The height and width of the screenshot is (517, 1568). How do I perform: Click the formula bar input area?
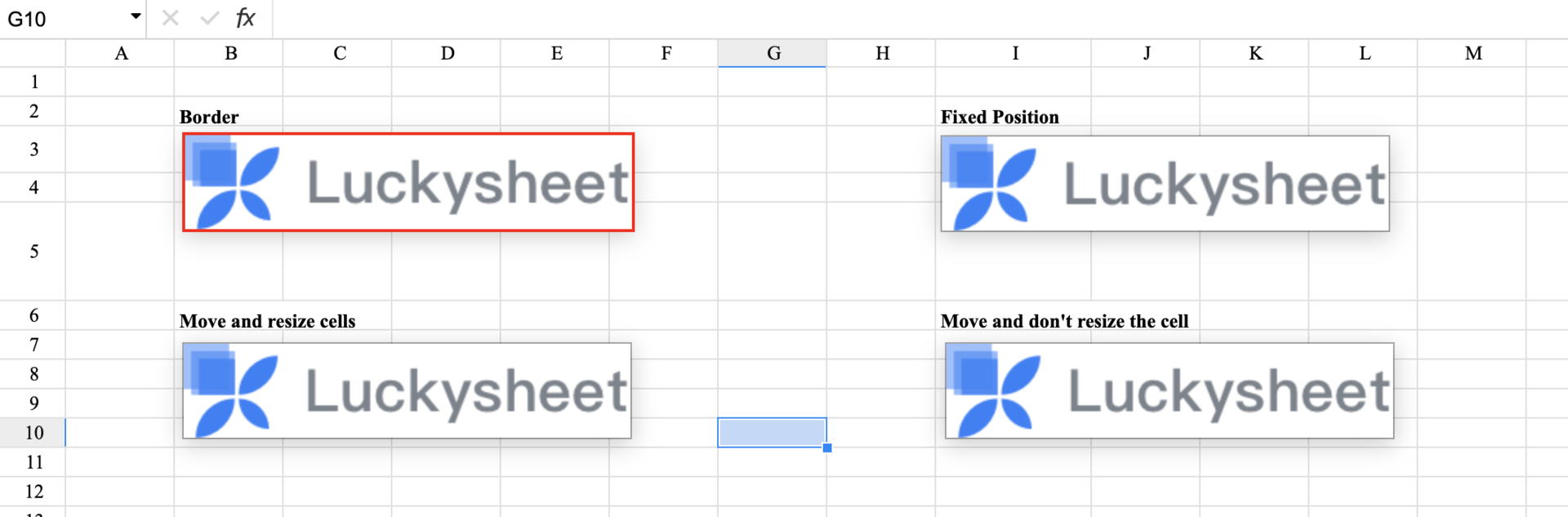[x=920, y=19]
